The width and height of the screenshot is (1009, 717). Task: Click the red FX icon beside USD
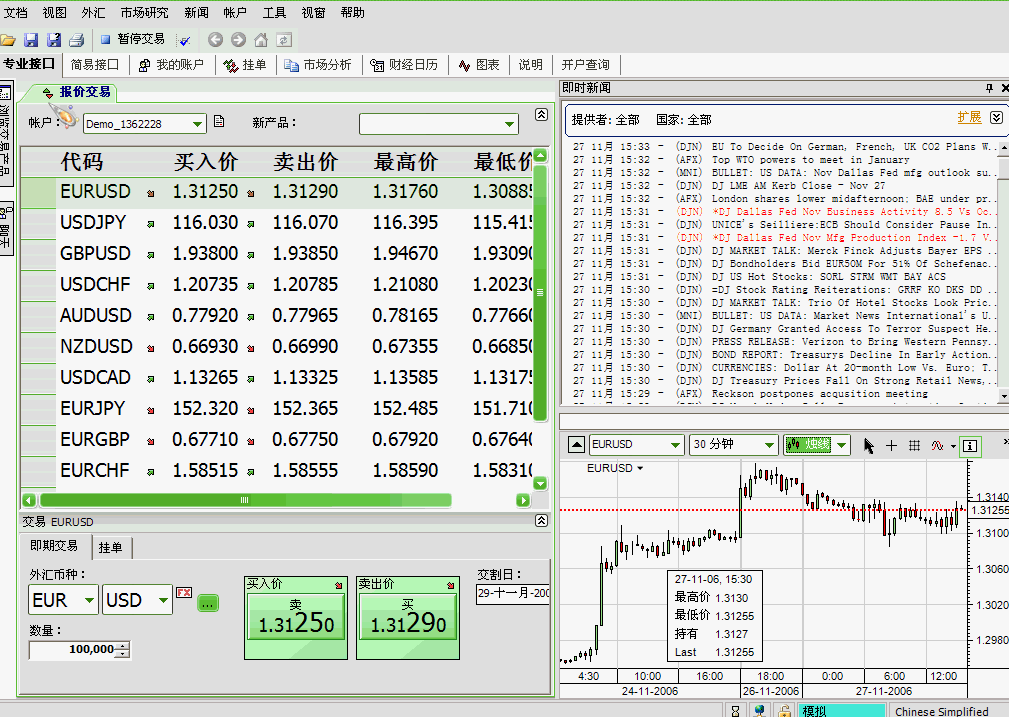[184, 593]
